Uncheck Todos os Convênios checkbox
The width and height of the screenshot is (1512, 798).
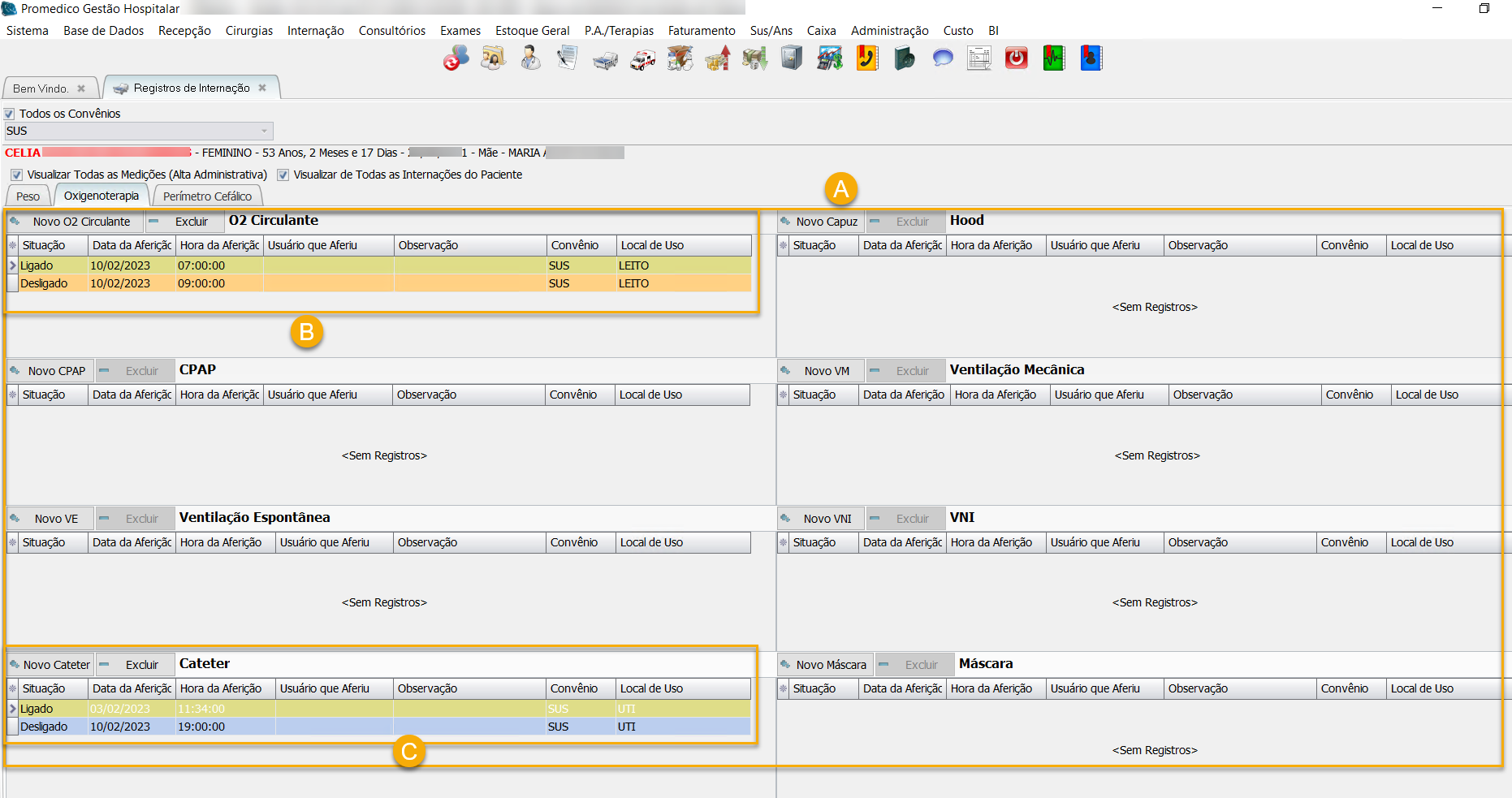(x=10, y=114)
